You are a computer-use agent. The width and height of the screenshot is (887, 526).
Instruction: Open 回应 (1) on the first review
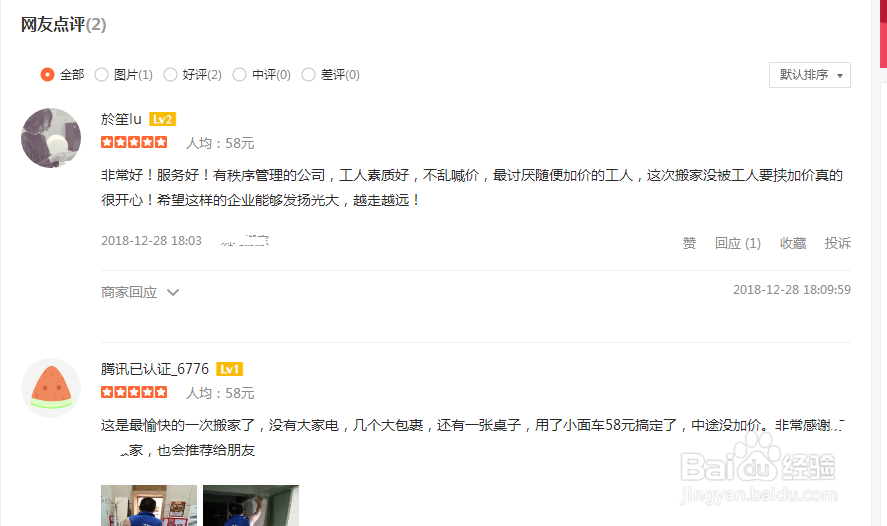pyautogui.click(x=738, y=243)
